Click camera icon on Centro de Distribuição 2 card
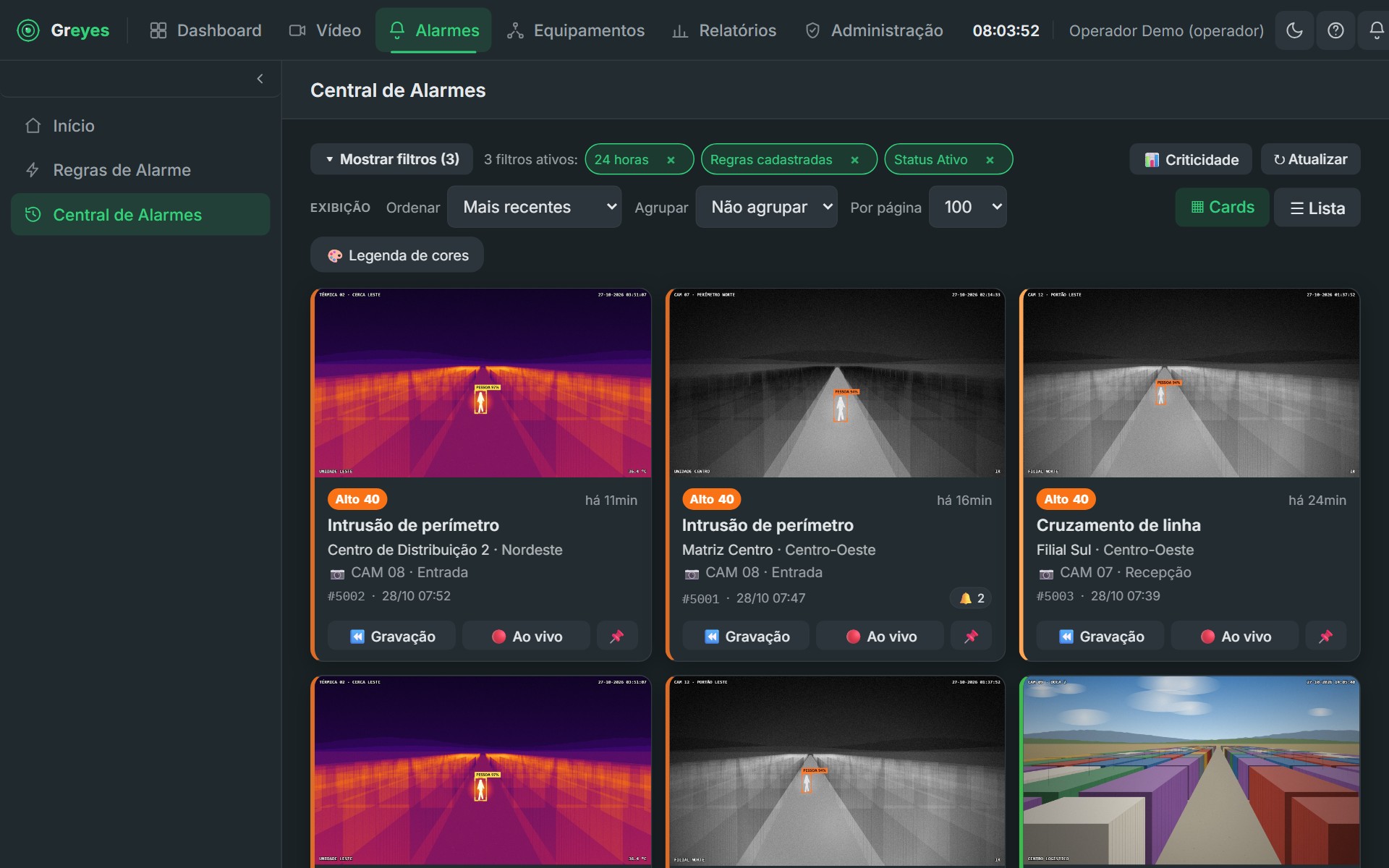This screenshot has width=1389, height=868. coord(337,574)
